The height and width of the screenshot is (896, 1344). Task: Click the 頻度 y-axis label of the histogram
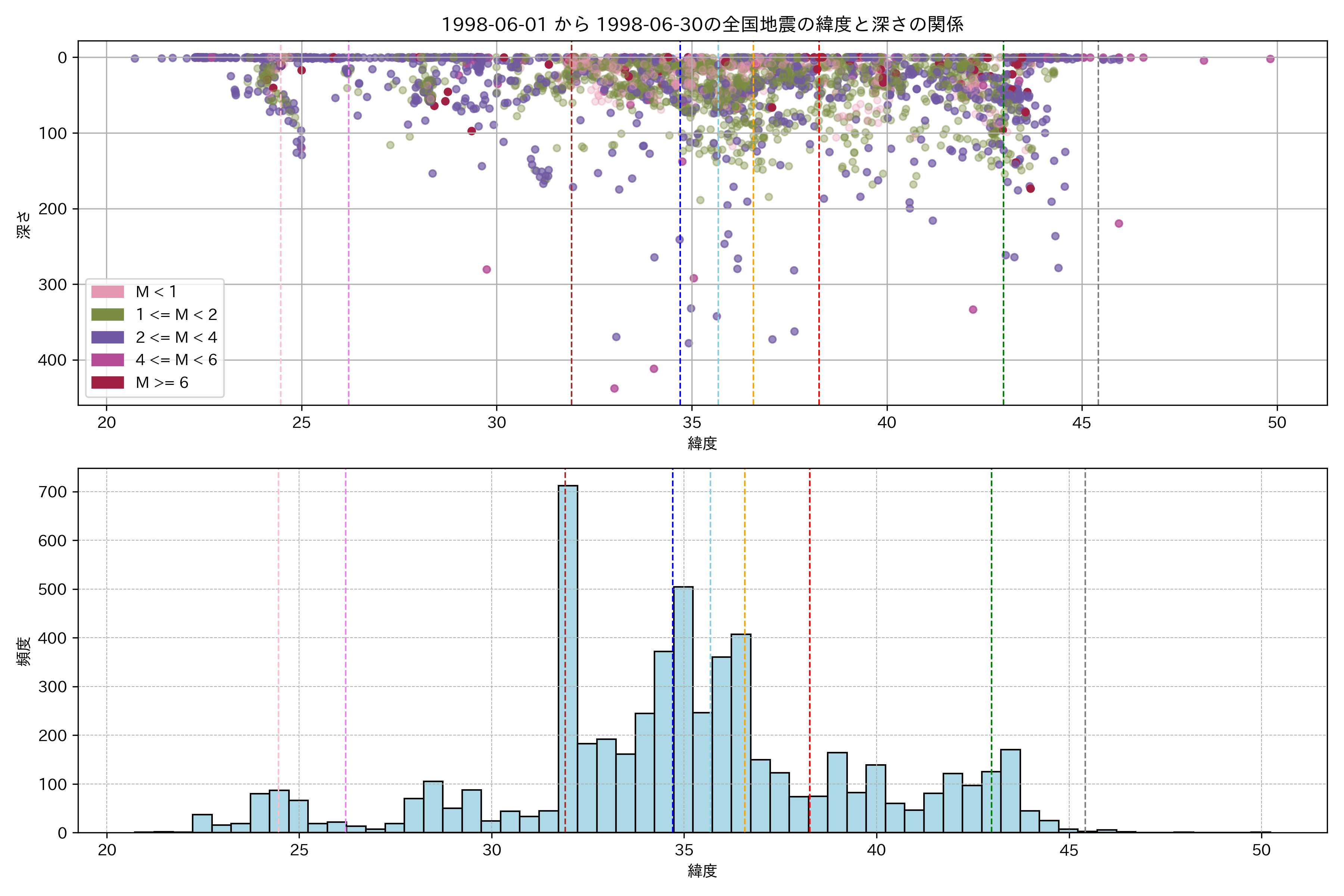coord(24,651)
